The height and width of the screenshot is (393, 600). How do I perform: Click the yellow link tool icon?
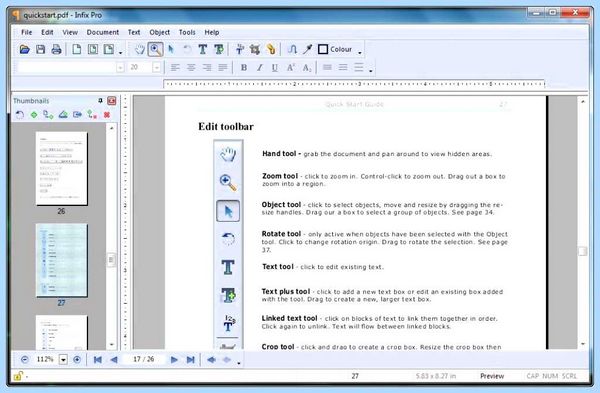point(271,49)
